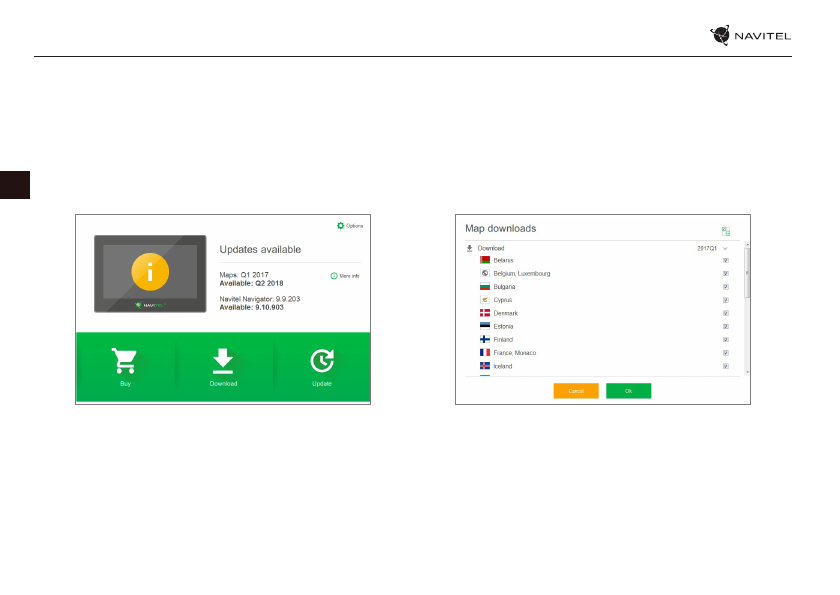
Task: Click the Buy shopping cart icon
Action: click(x=125, y=362)
